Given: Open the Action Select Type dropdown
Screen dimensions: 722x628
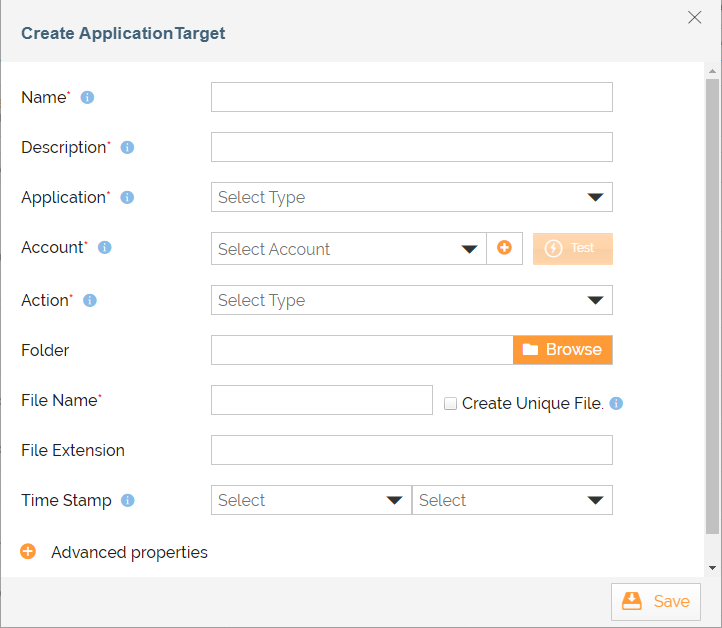Looking at the screenshot, I should point(412,300).
